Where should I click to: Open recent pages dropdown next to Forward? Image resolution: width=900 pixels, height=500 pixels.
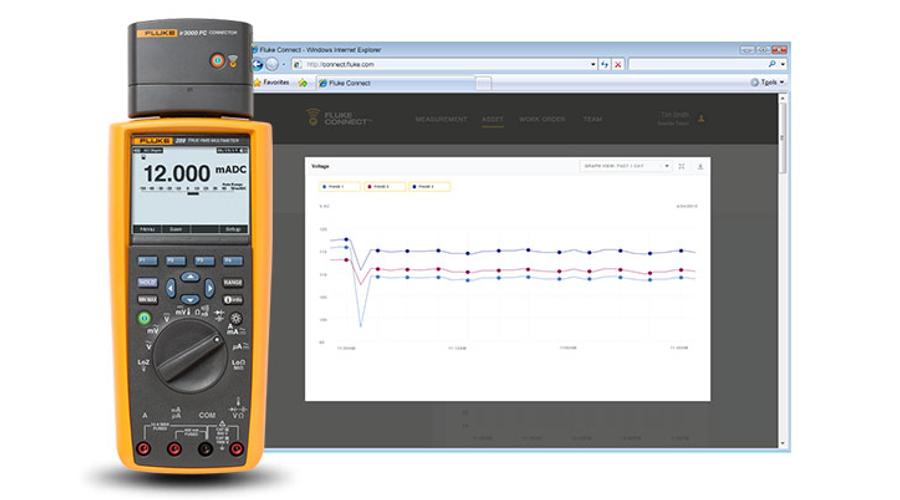point(284,64)
